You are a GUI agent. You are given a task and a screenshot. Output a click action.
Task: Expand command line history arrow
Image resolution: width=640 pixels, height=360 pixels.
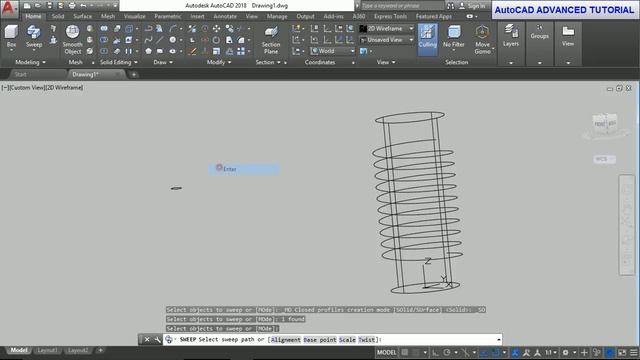(499, 340)
